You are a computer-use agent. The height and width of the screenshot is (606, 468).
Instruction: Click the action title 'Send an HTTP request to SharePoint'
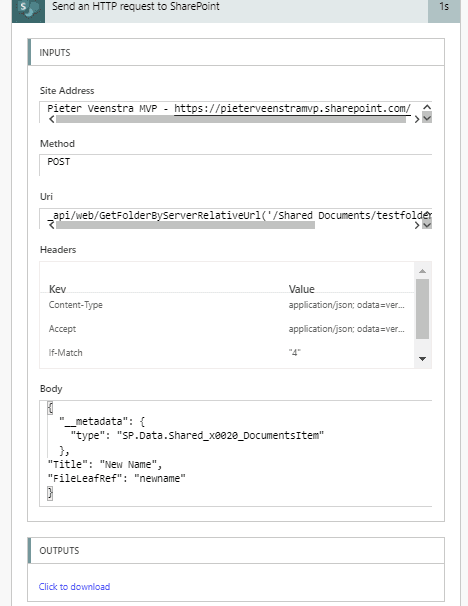pyautogui.click(x=136, y=6)
